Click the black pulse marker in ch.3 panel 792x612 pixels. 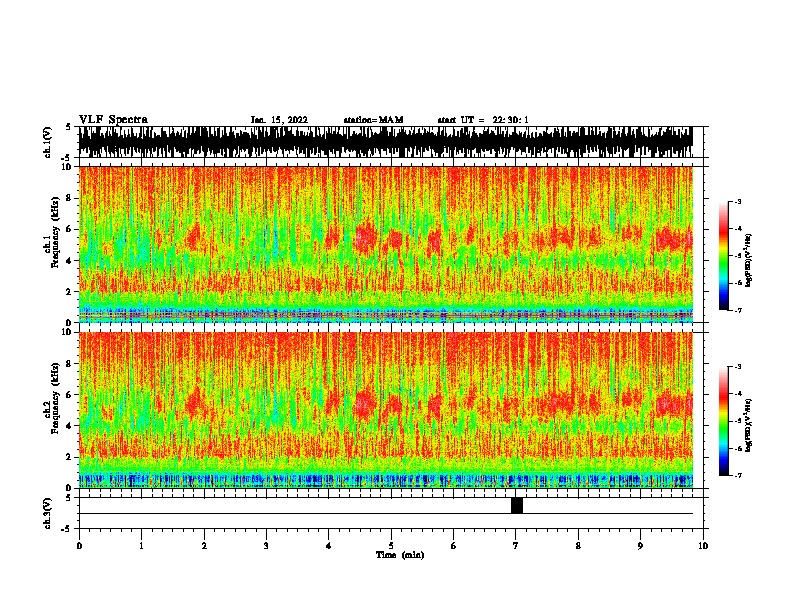point(517,505)
